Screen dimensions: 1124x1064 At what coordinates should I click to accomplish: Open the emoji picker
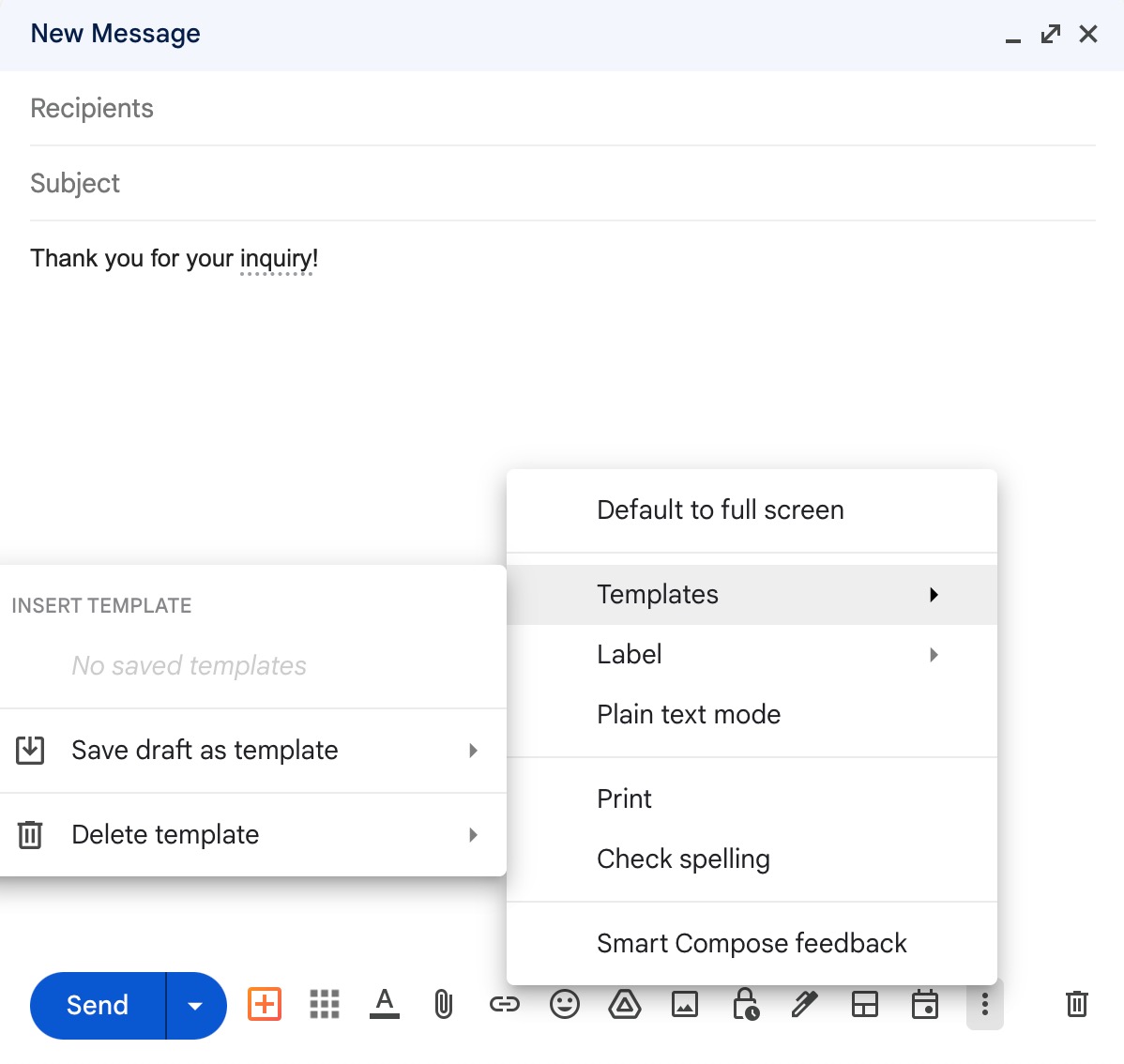pos(565,1004)
